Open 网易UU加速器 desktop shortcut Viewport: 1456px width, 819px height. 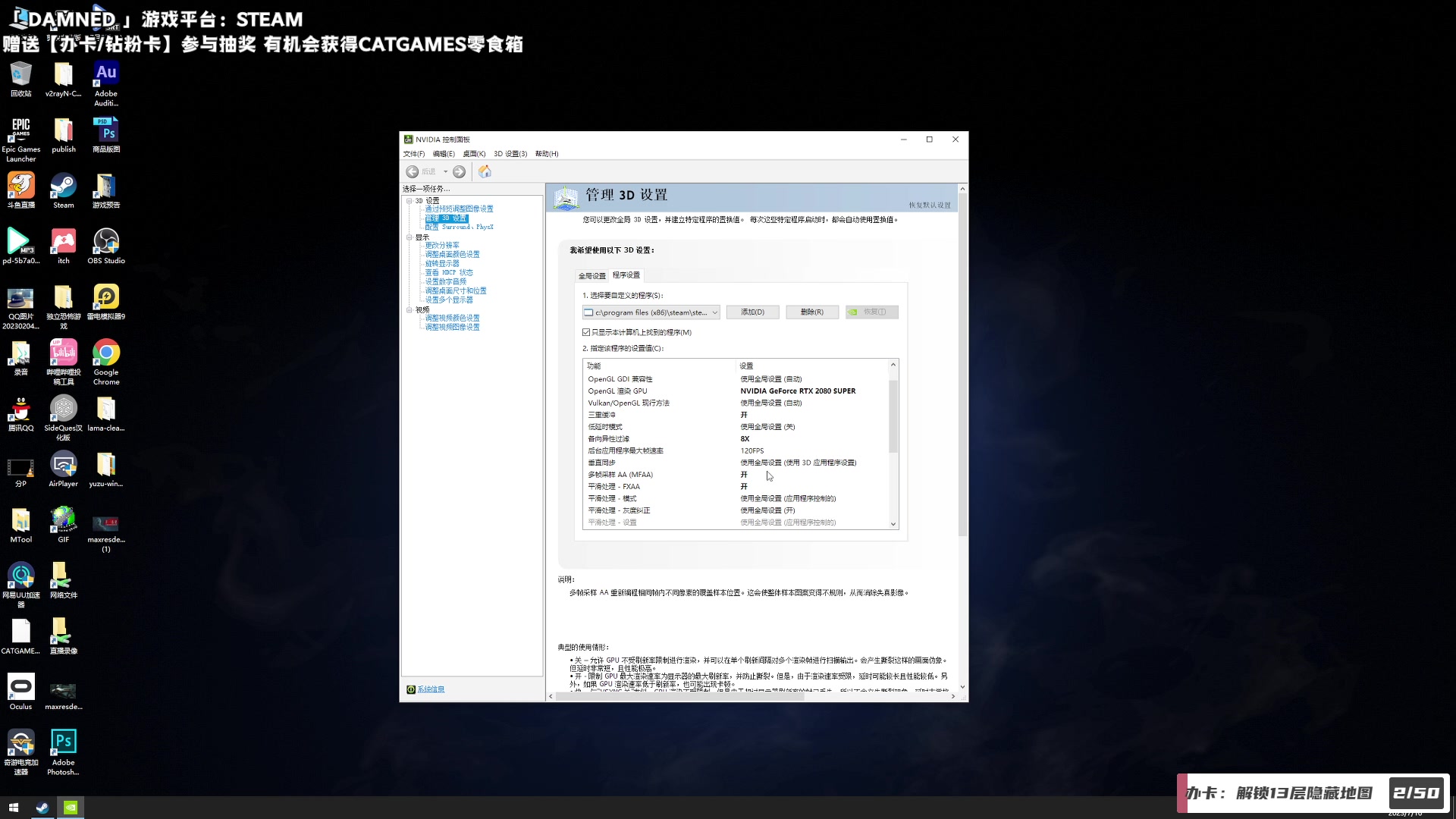[x=20, y=585]
